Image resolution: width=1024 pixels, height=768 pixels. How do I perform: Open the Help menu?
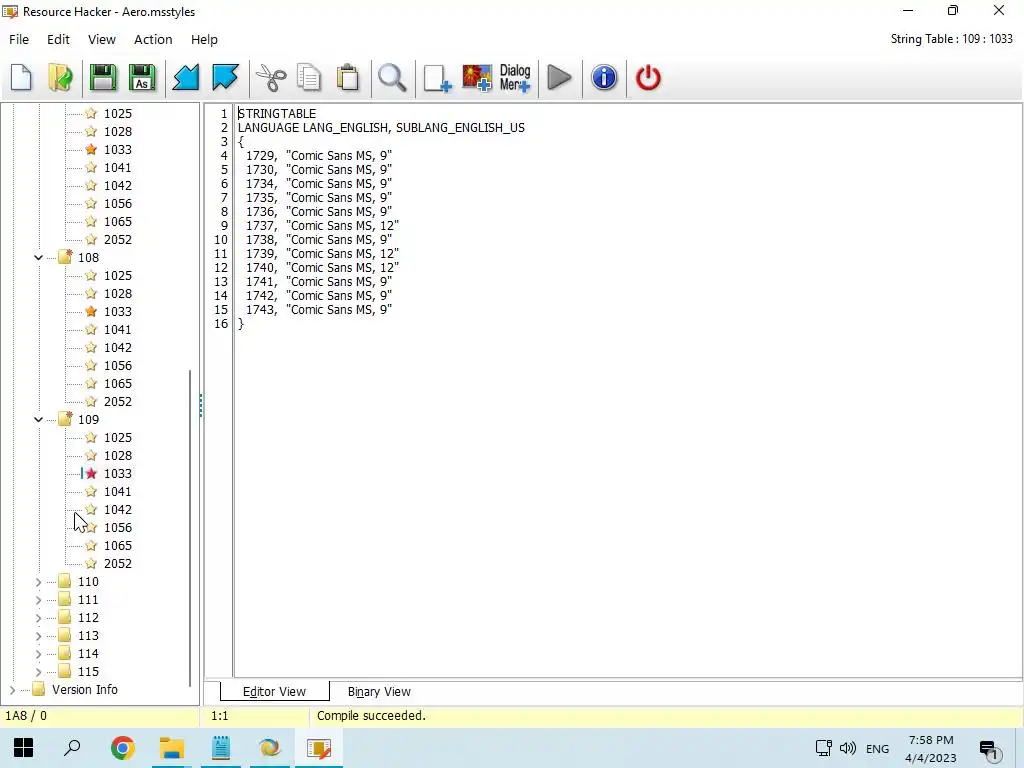[x=204, y=39]
